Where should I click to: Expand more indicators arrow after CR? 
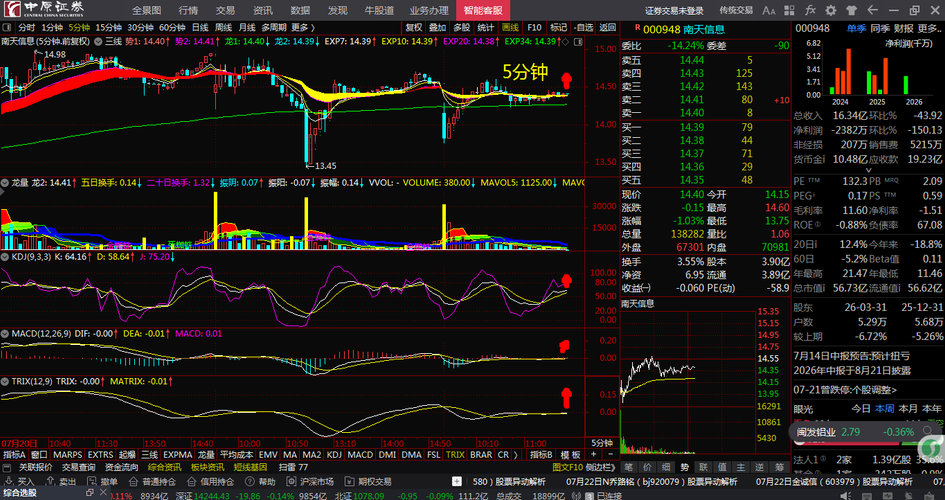[515, 455]
